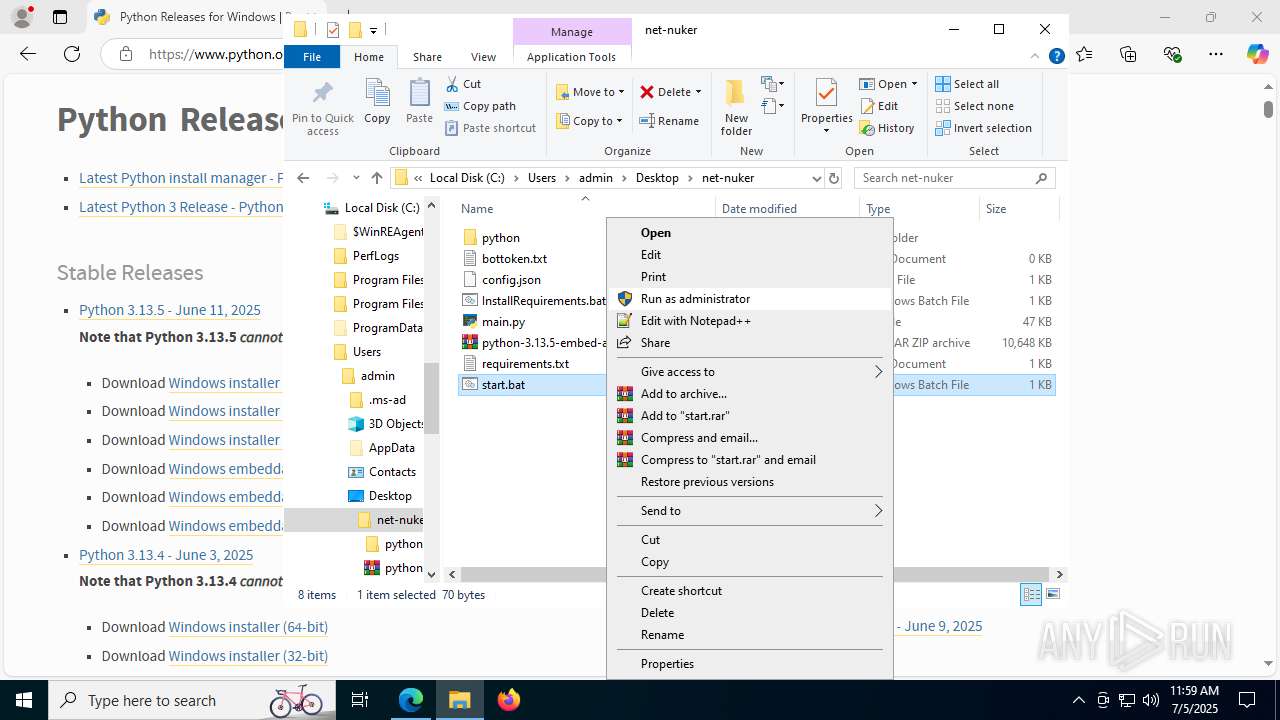Choose Create shortcut in context menu
Viewport: 1280px width, 720px height.
750,590
